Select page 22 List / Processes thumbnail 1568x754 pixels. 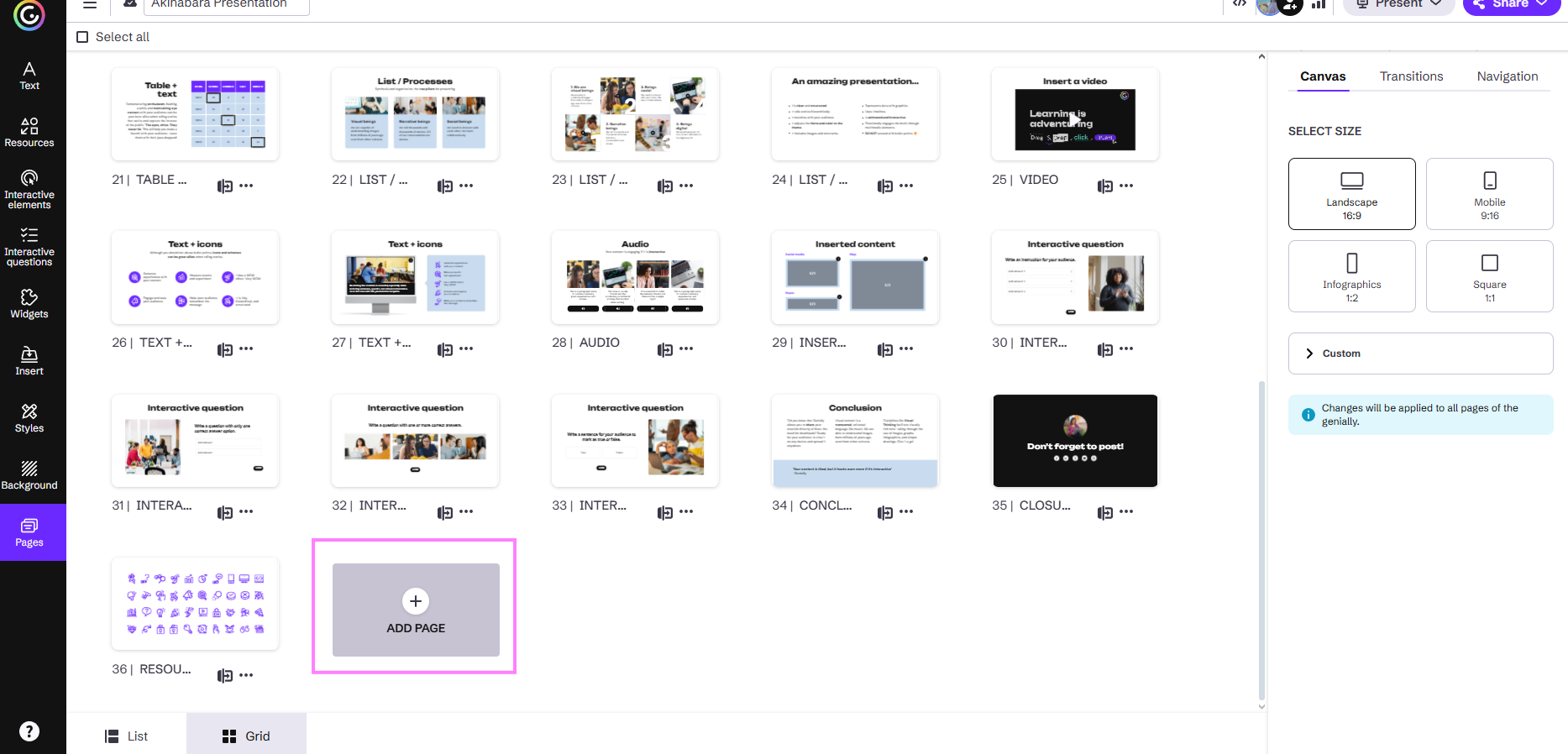pos(415,114)
